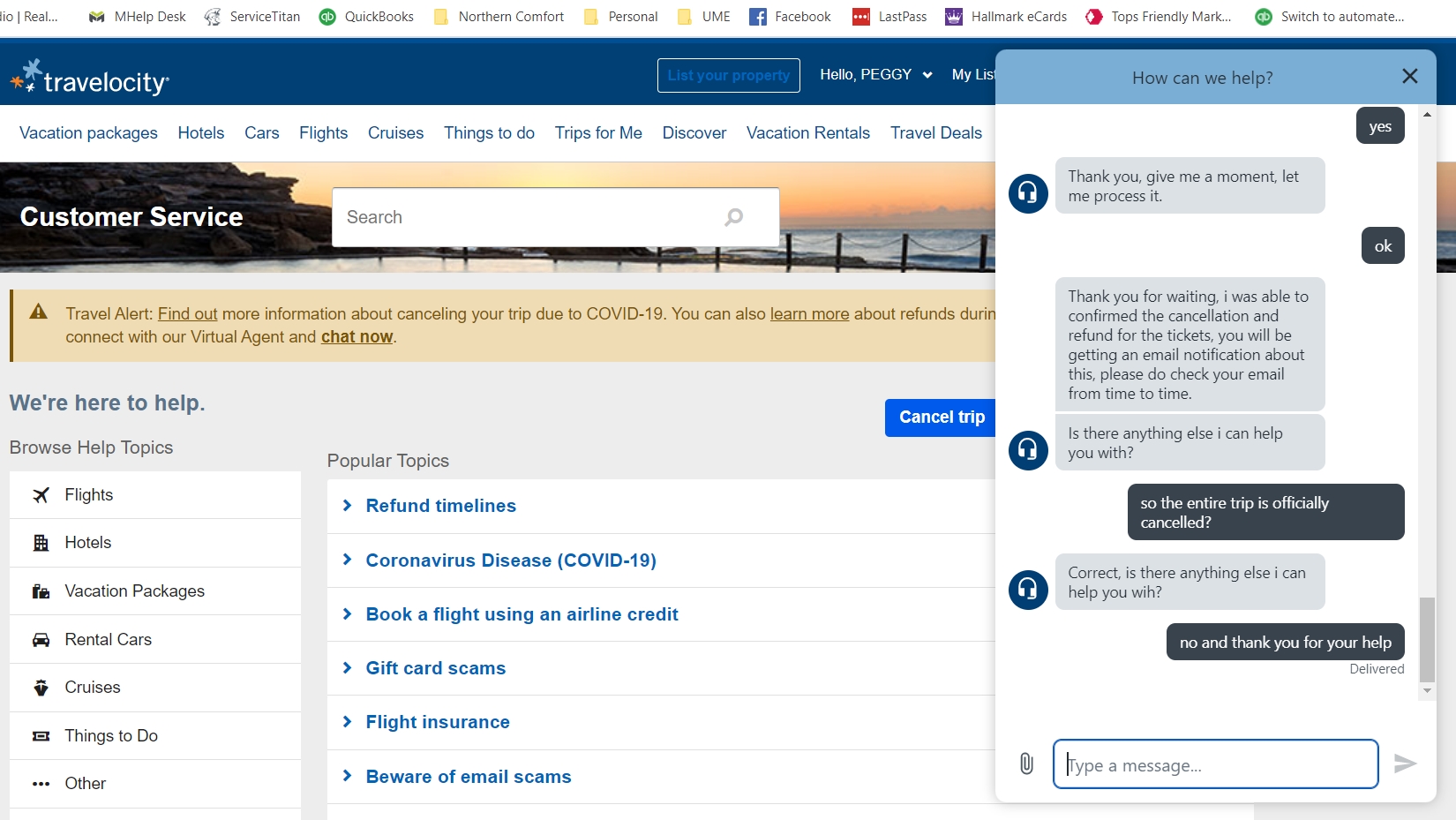Click the agent headset avatar beside 'Correct' message
The width and height of the screenshot is (1456, 820).
pyautogui.click(x=1028, y=589)
